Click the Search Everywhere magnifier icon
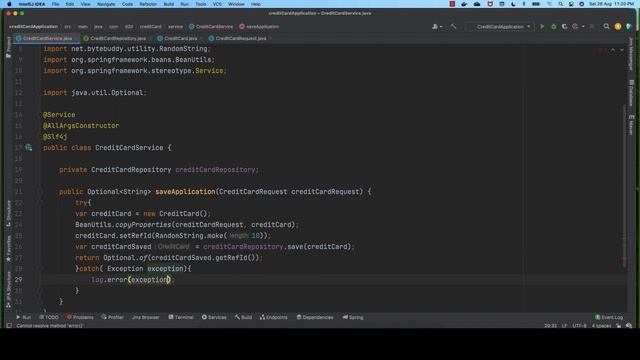The image size is (640, 360). tap(607, 27)
